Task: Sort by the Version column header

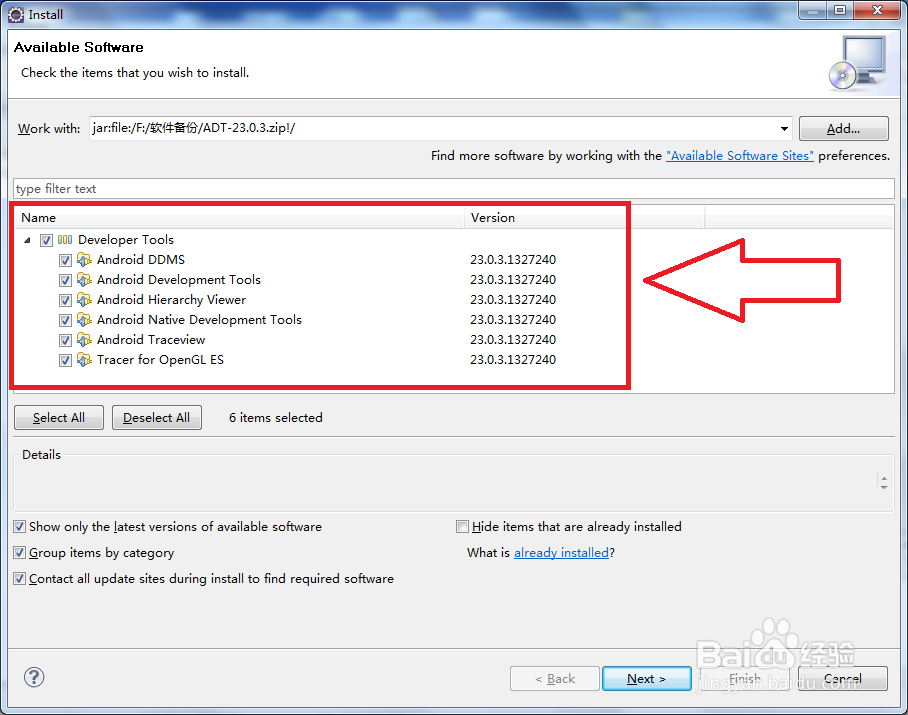Action: pos(584,218)
